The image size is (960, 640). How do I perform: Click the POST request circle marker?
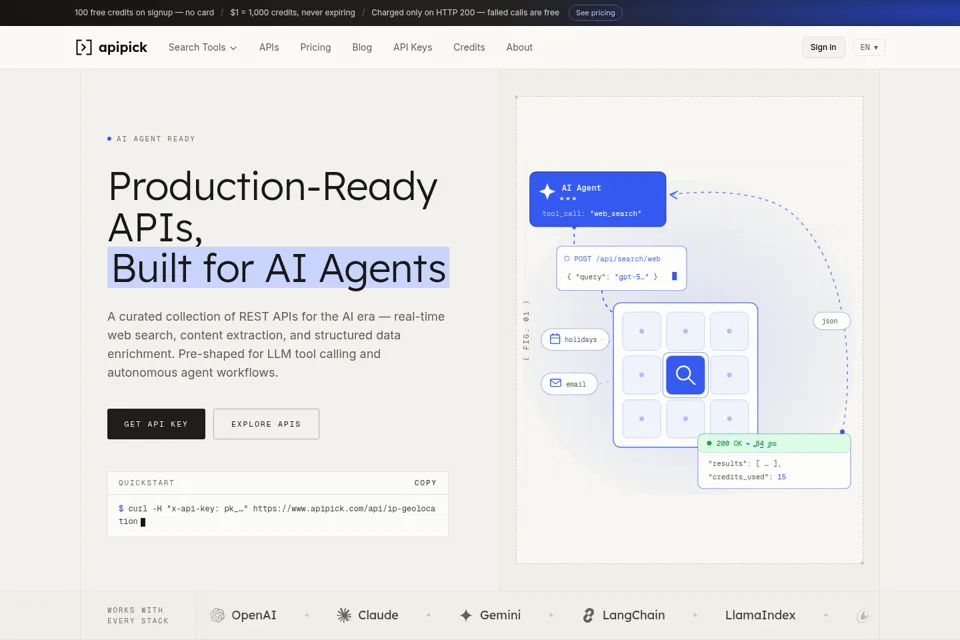[x=567, y=258]
